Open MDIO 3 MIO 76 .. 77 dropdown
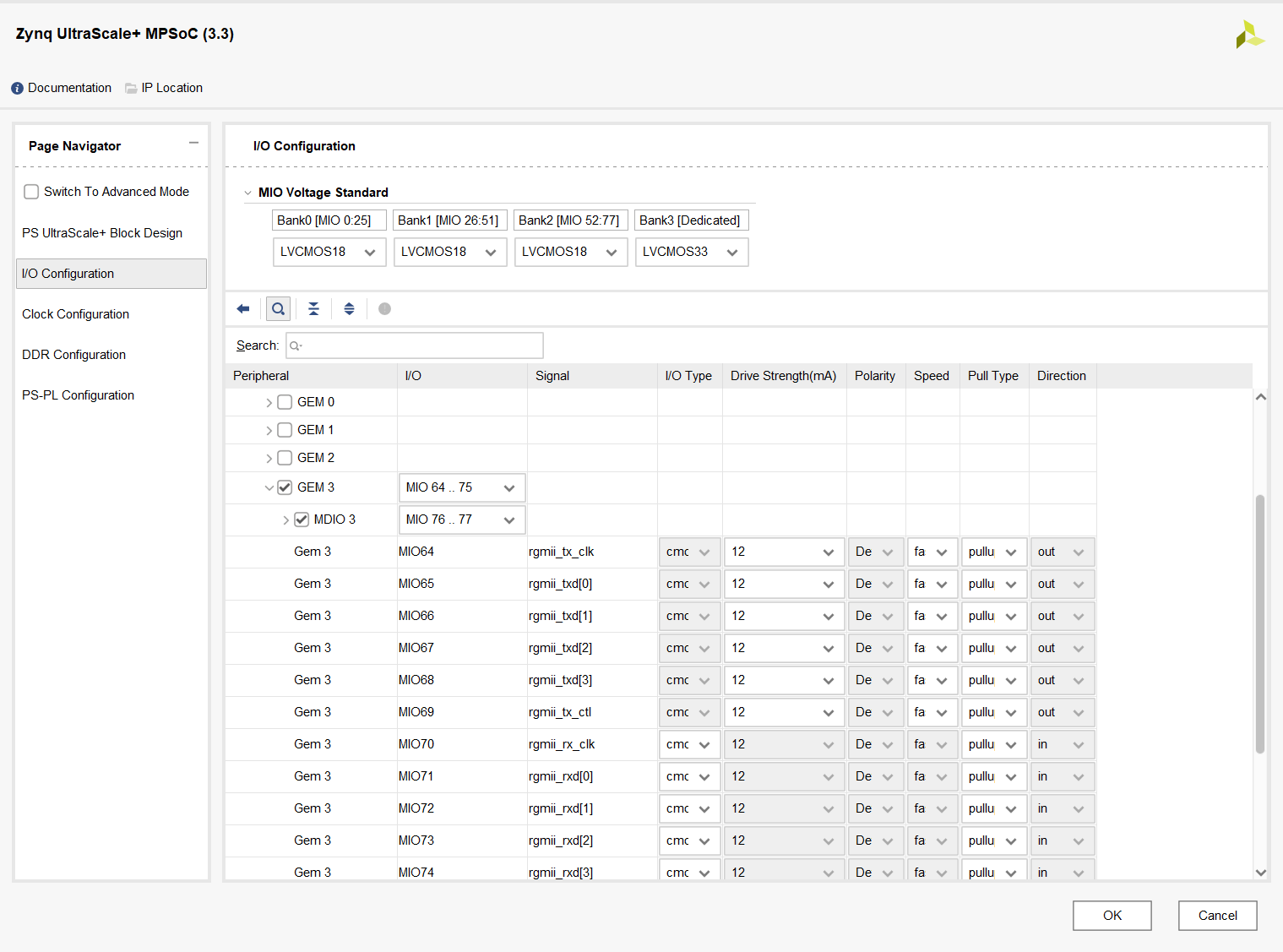Image resolution: width=1283 pixels, height=952 pixels. click(462, 520)
